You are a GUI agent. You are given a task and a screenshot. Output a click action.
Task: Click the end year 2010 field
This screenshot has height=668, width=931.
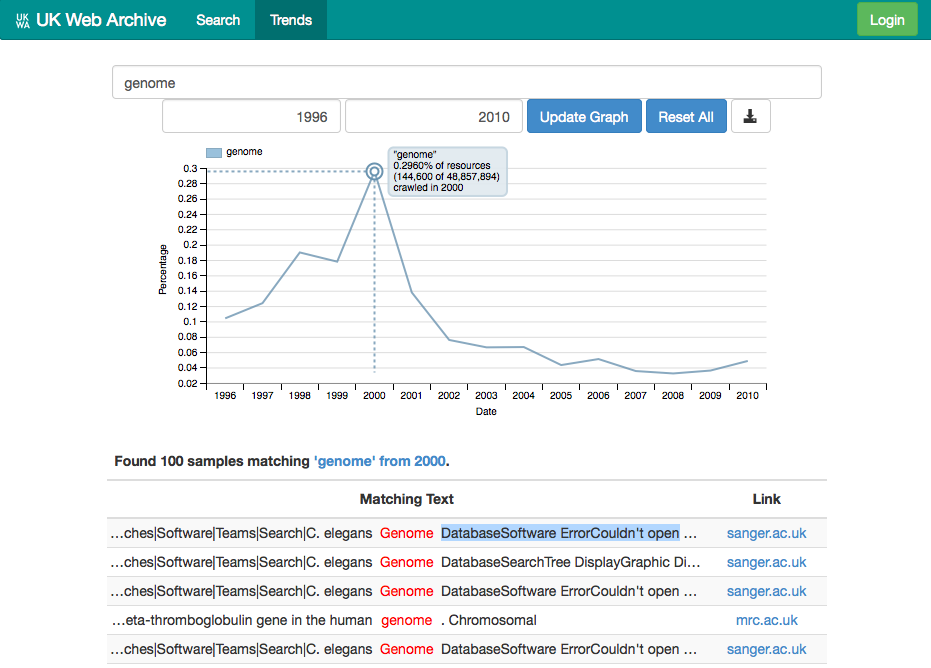coord(434,116)
